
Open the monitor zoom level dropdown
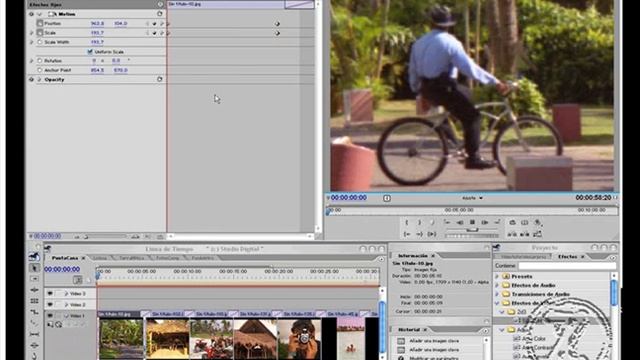pos(473,198)
